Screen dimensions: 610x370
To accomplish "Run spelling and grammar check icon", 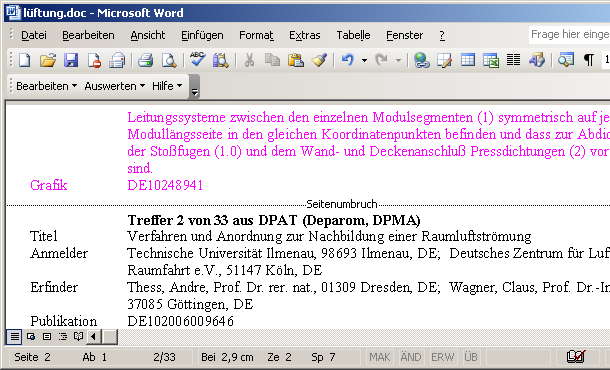I will point(198,60).
